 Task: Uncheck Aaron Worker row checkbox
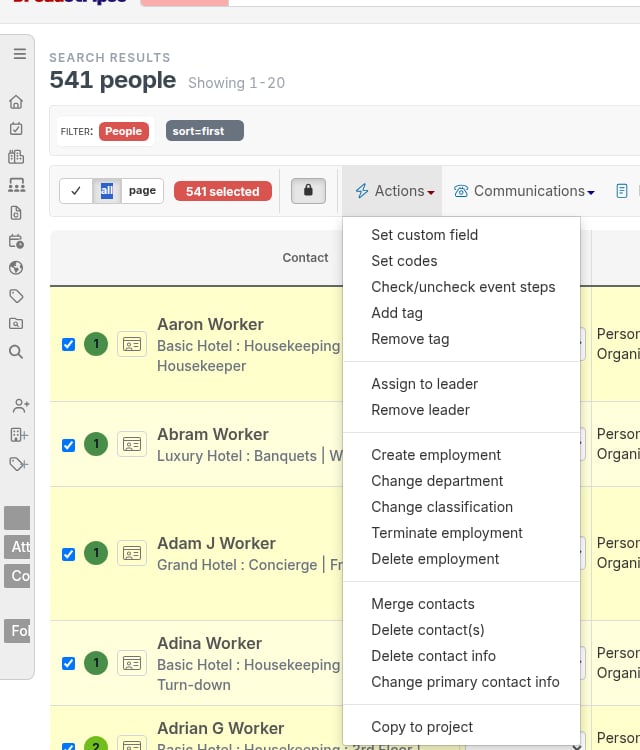point(68,344)
